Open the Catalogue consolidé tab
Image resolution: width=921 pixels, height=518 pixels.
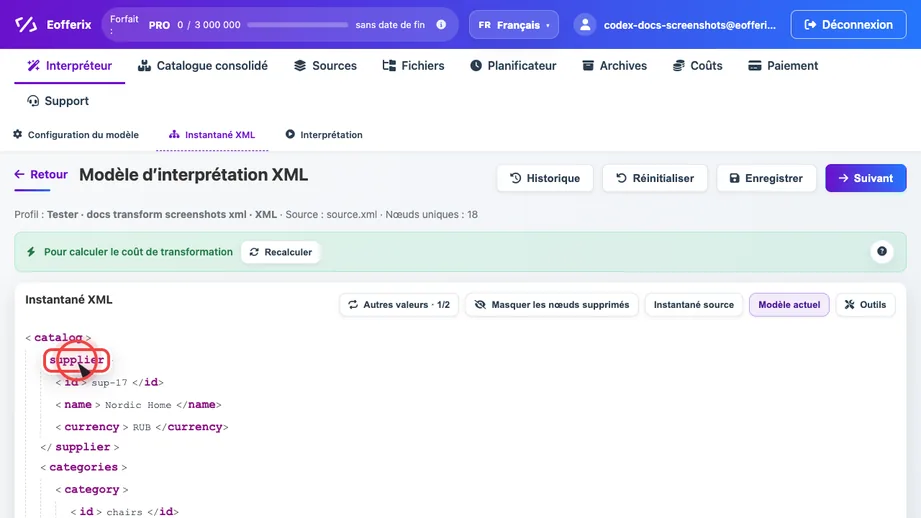pos(203,66)
